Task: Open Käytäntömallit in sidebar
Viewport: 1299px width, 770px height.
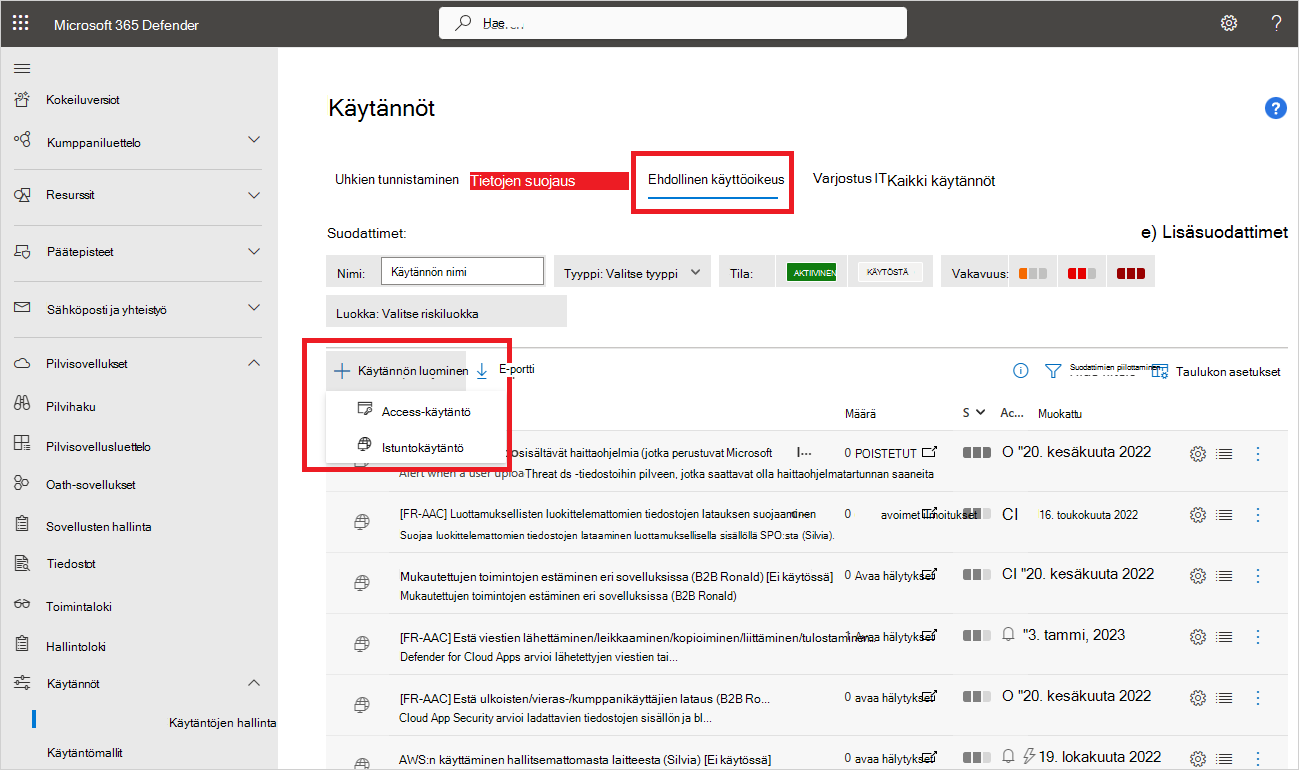Action: coord(85,752)
